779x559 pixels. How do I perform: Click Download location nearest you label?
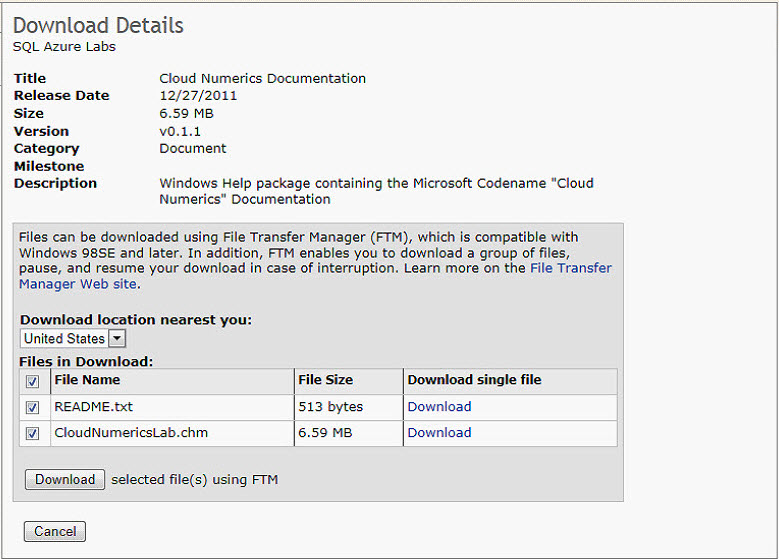click(136, 319)
